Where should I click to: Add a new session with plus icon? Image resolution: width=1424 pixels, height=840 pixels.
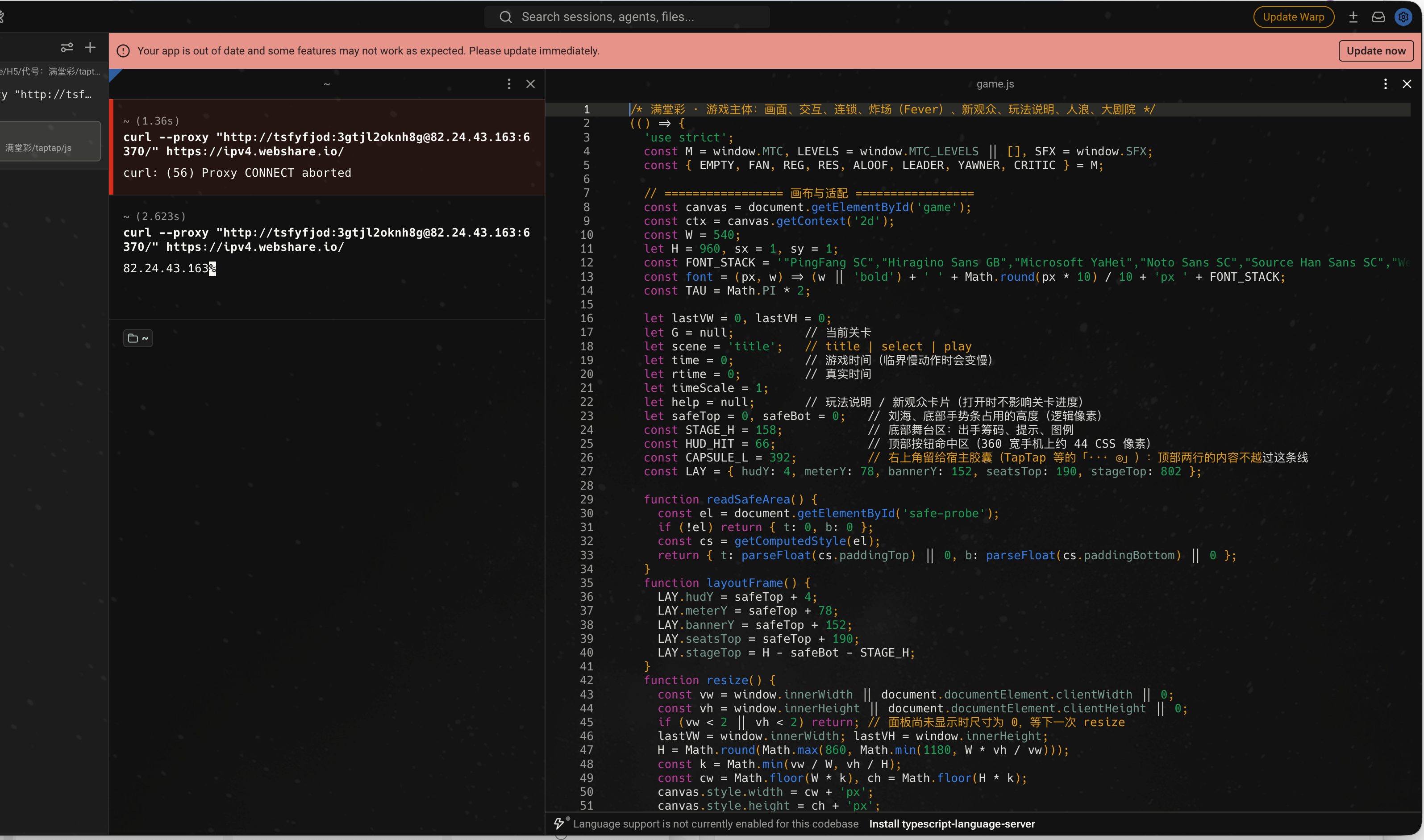(90, 48)
